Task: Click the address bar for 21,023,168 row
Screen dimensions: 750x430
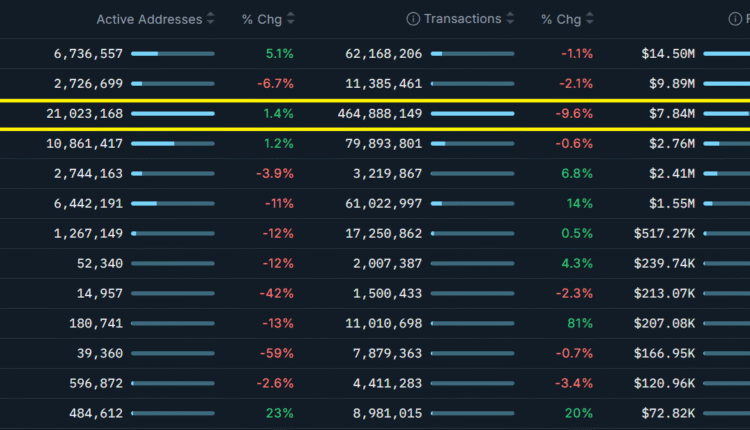Action: pos(172,114)
